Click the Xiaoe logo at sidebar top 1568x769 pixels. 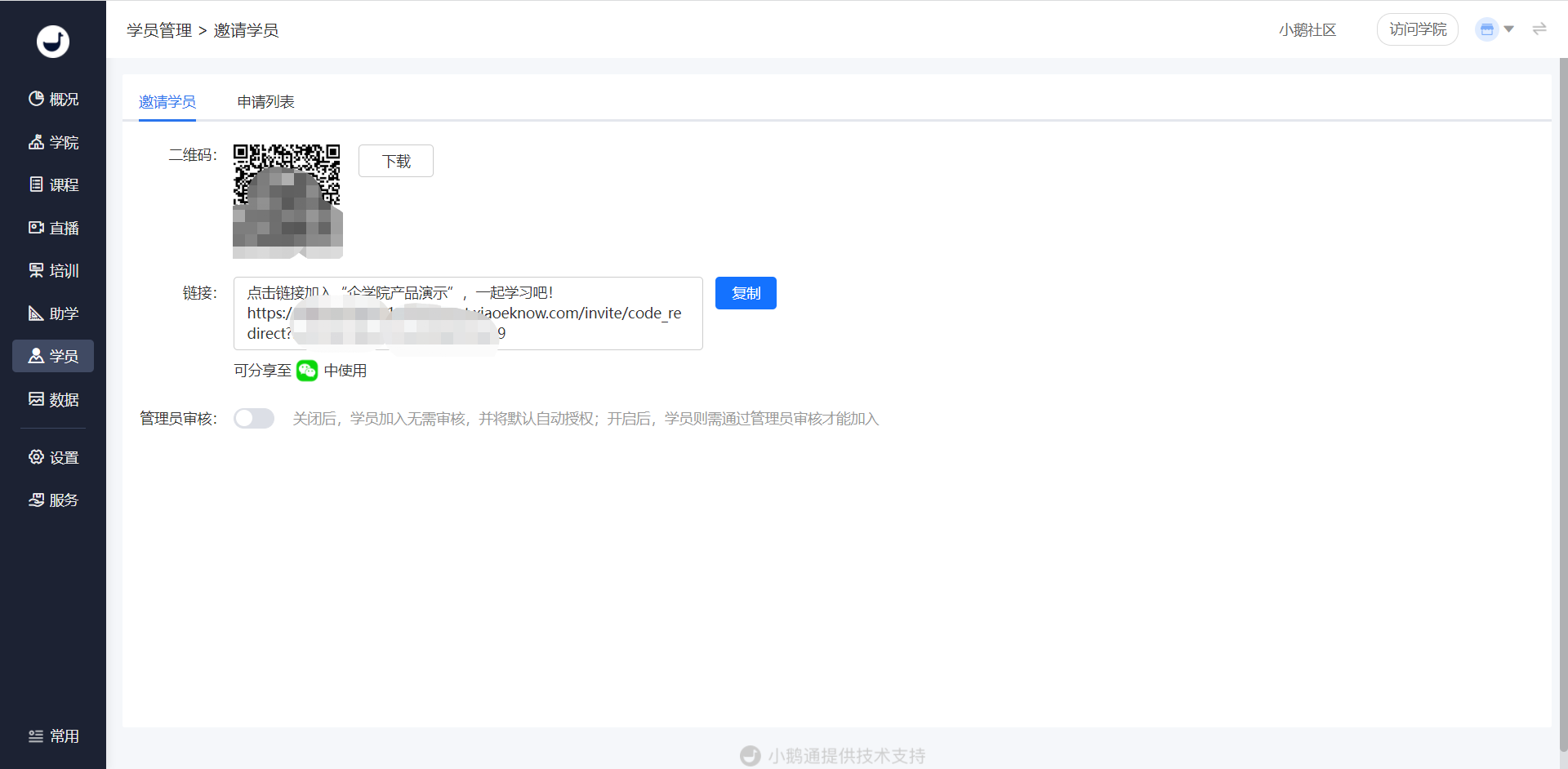pyautogui.click(x=53, y=42)
